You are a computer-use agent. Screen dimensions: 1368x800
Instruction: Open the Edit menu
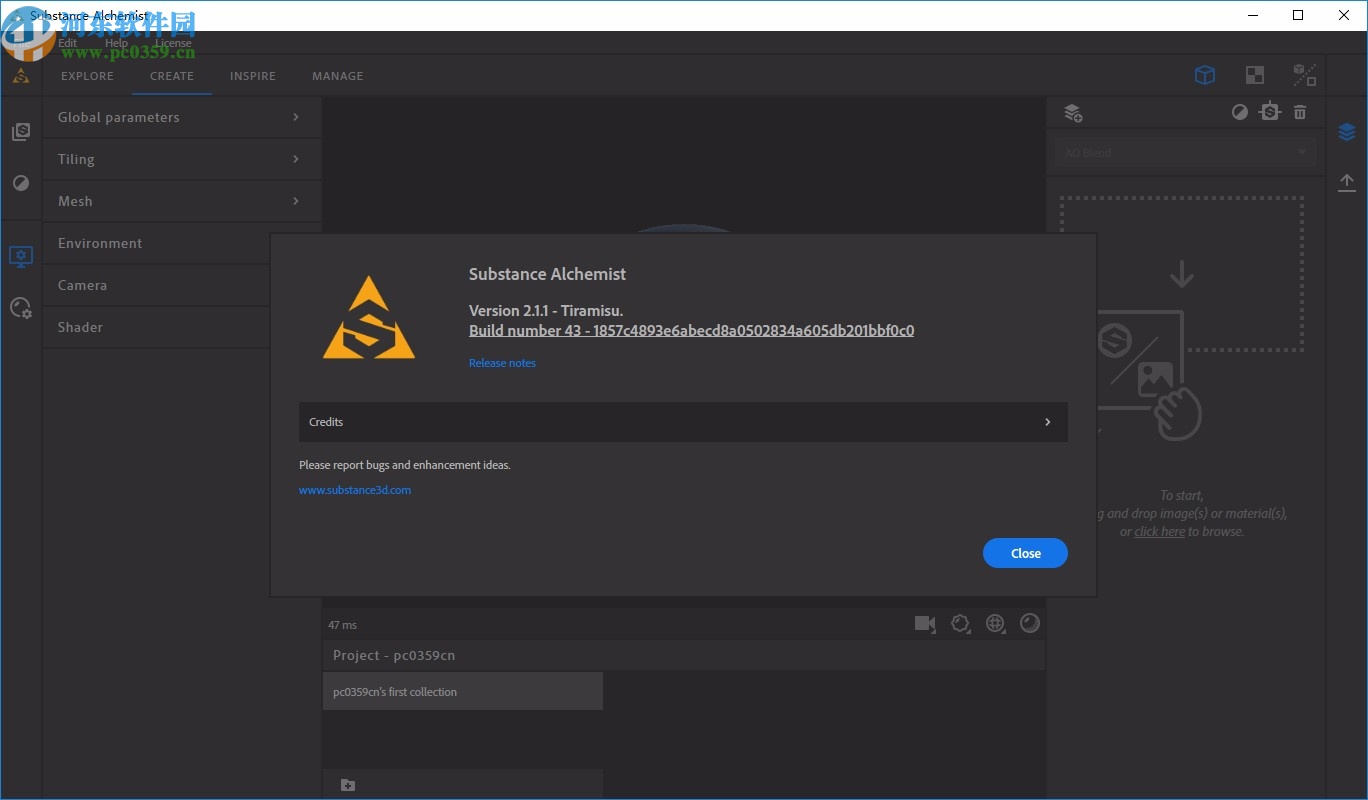pos(68,43)
